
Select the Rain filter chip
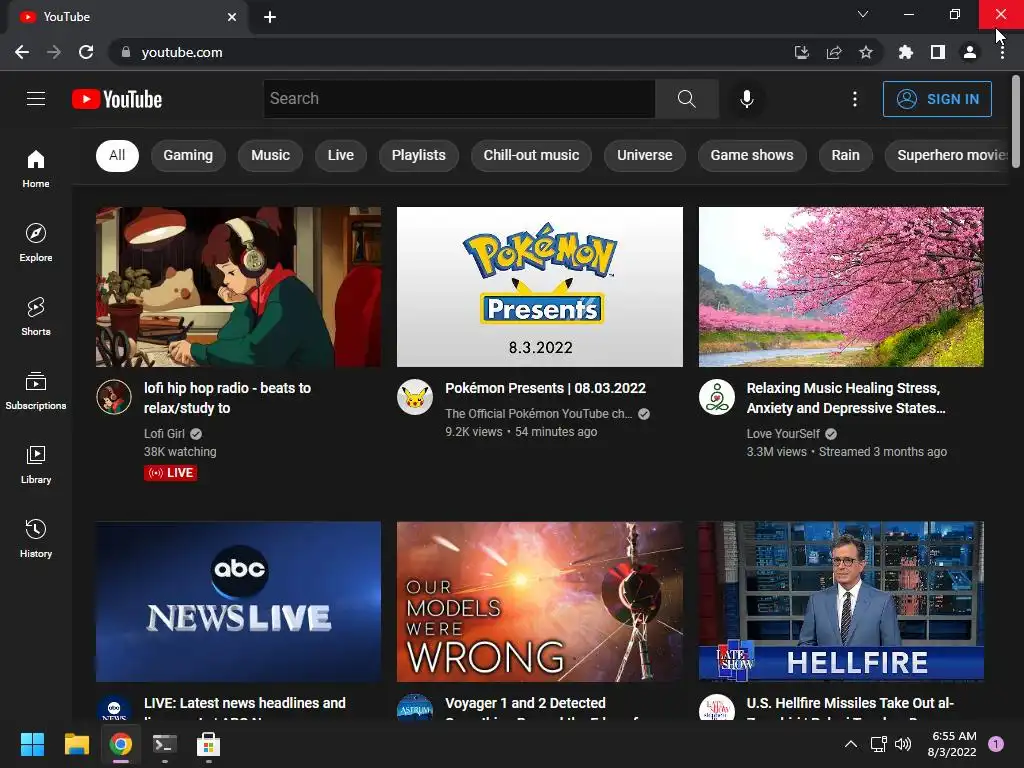tap(845, 155)
